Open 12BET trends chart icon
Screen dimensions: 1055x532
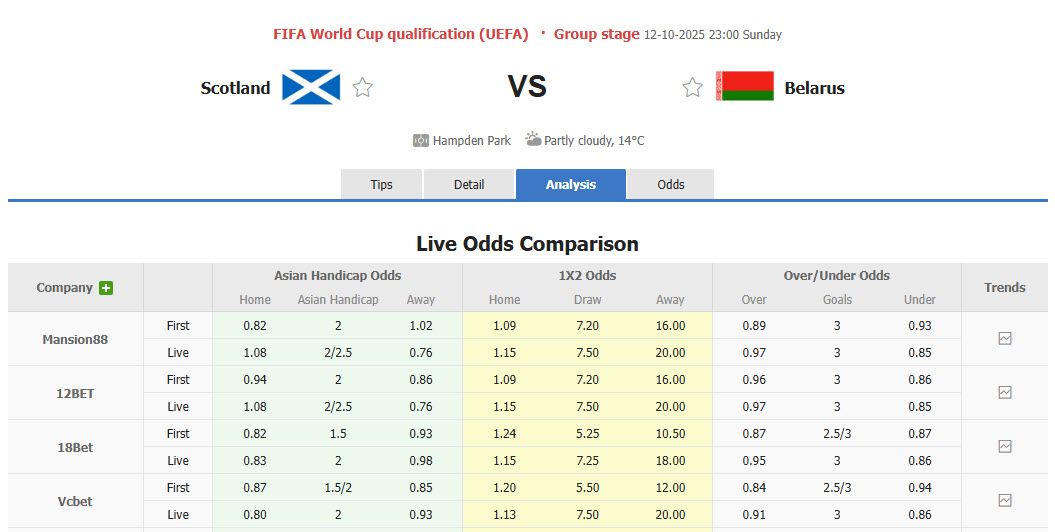click(1005, 393)
